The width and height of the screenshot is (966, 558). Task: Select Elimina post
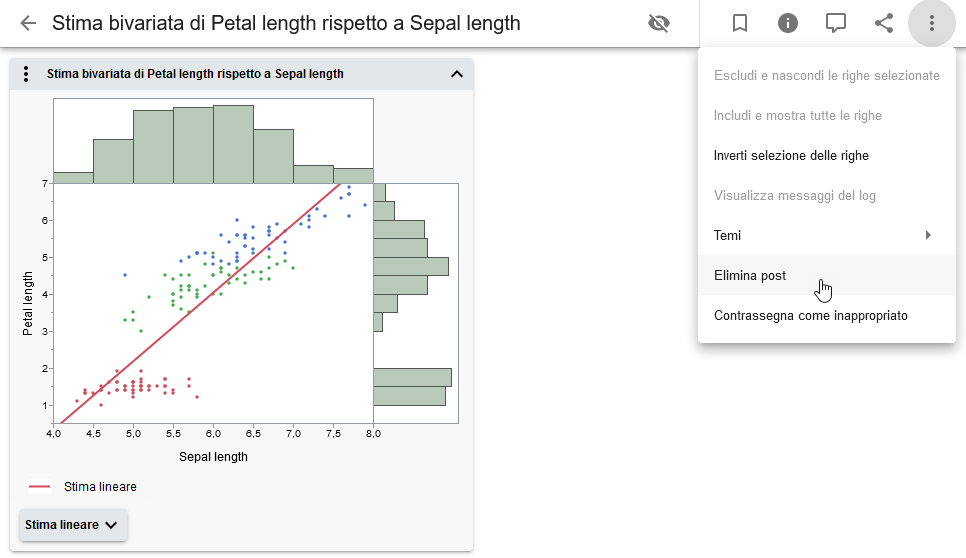[750, 275]
